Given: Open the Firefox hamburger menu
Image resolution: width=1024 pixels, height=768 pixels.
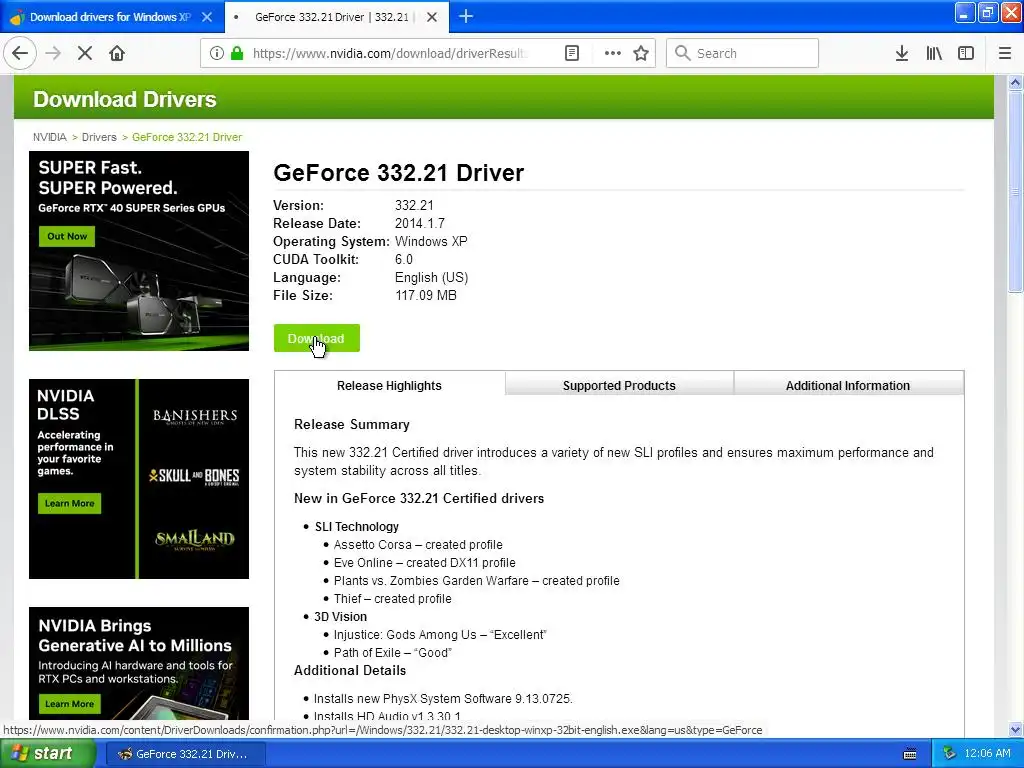Looking at the screenshot, I should tap(1005, 53).
